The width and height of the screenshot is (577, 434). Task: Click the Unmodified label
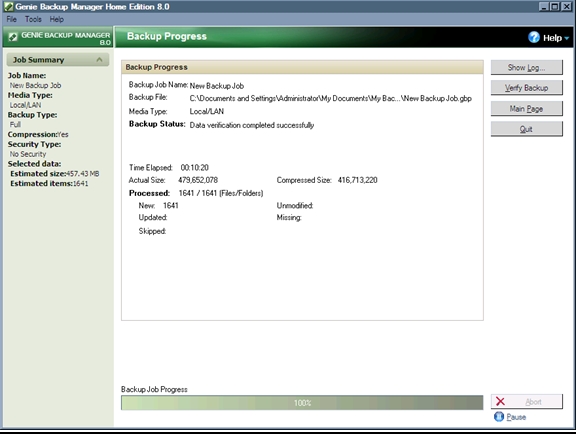point(295,205)
